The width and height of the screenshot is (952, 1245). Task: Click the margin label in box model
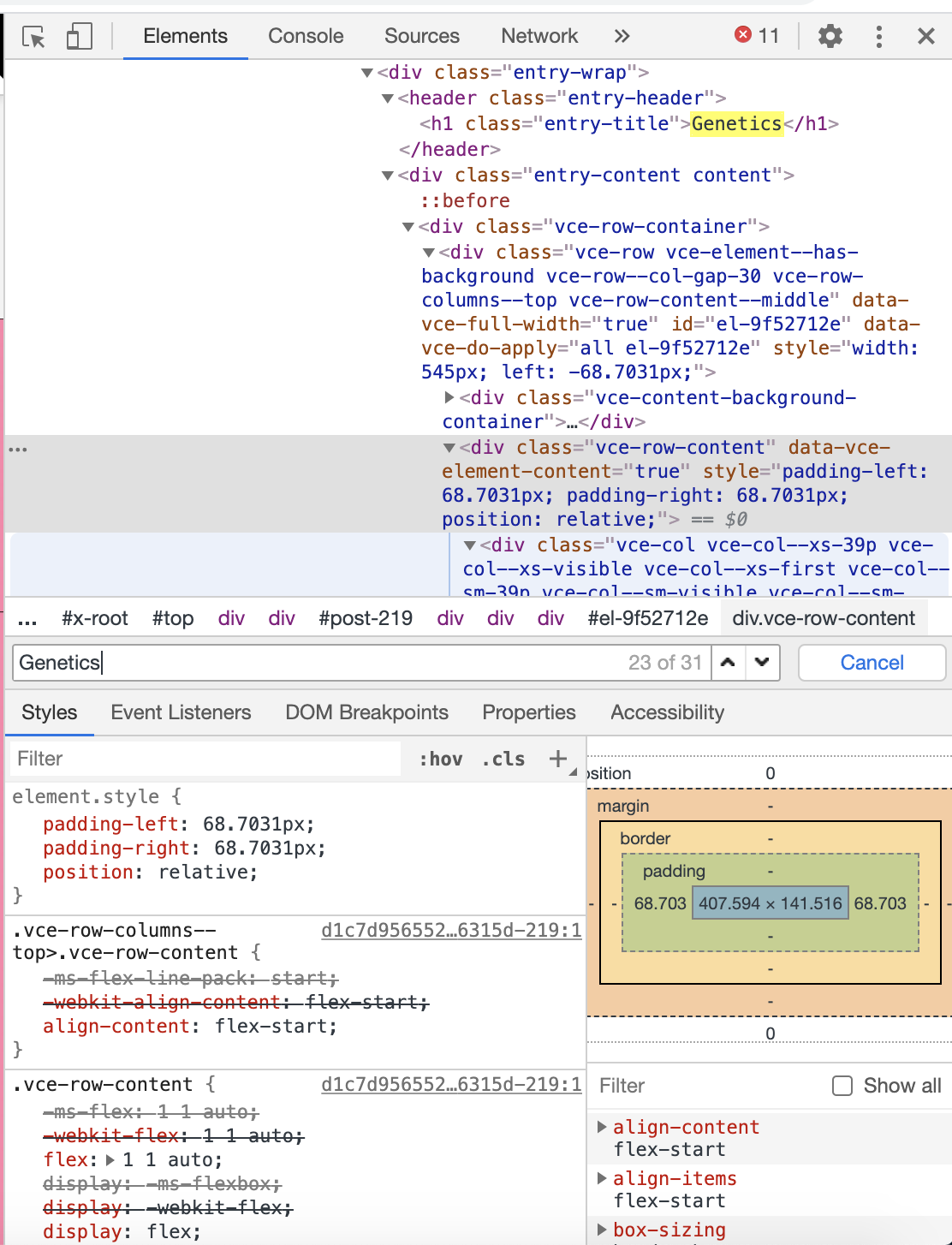click(623, 806)
